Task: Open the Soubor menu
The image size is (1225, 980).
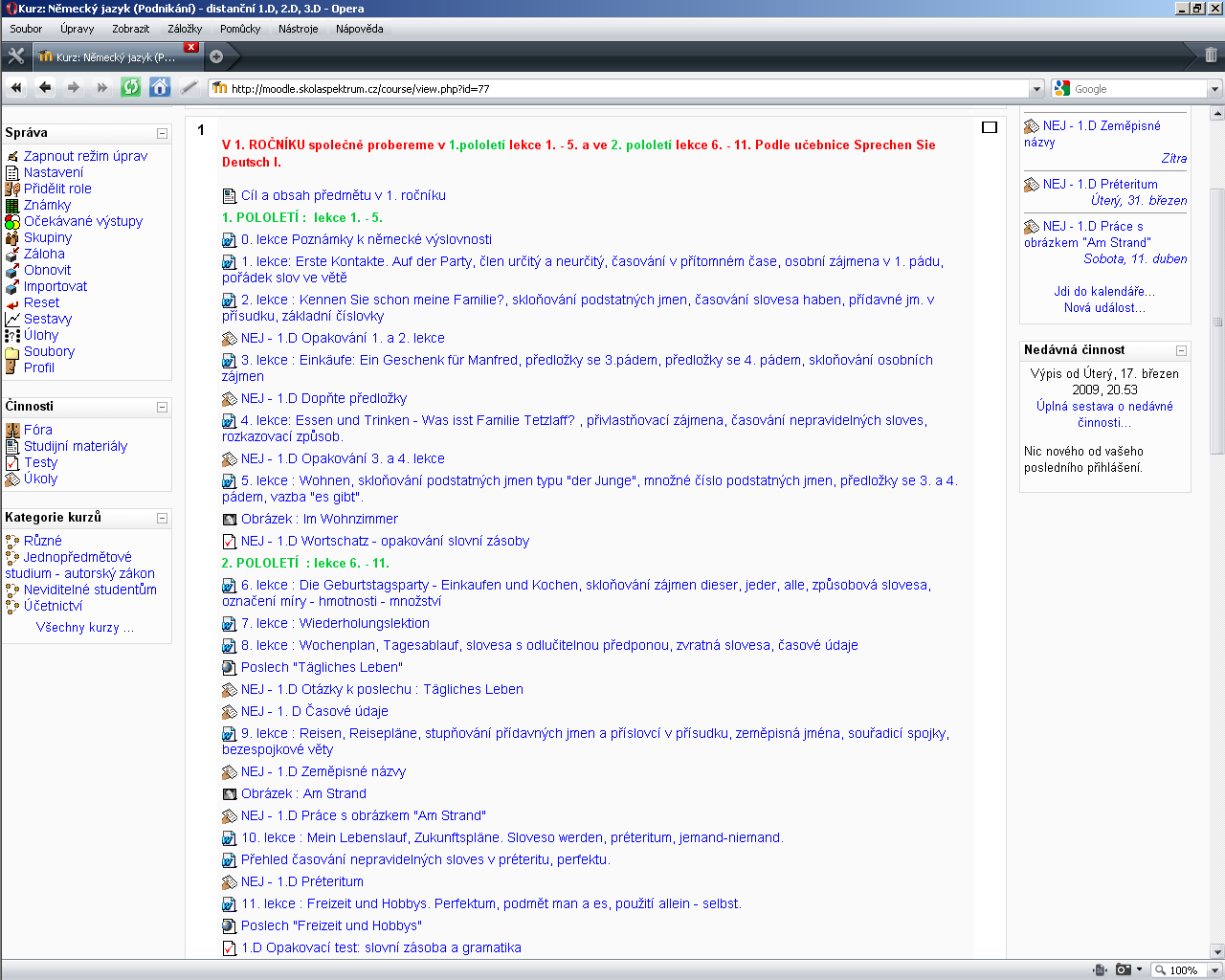Action: point(26,29)
